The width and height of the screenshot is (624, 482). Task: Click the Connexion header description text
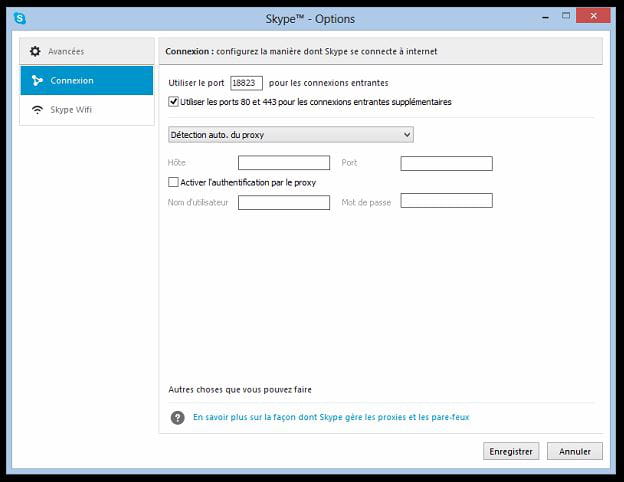(x=301, y=51)
